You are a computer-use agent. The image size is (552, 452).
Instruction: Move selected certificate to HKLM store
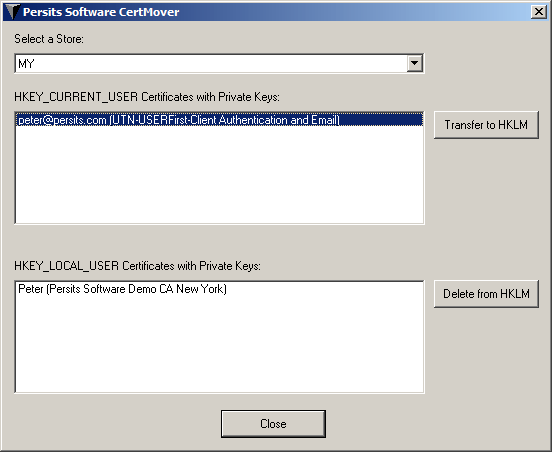pyautogui.click(x=486, y=125)
